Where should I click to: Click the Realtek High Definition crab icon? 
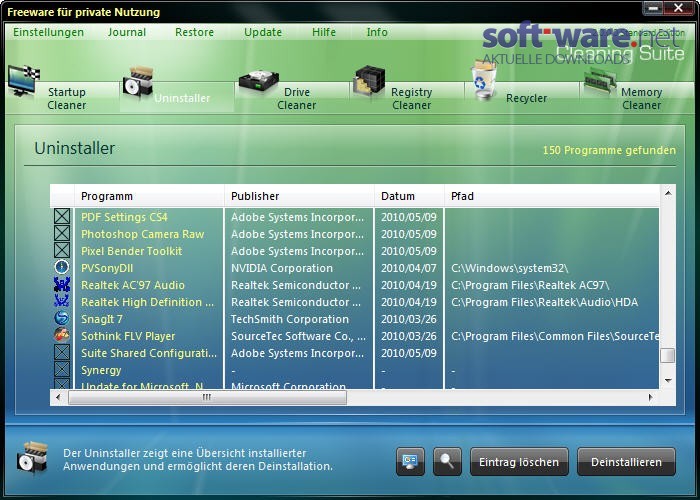click(x=62, y=301)
